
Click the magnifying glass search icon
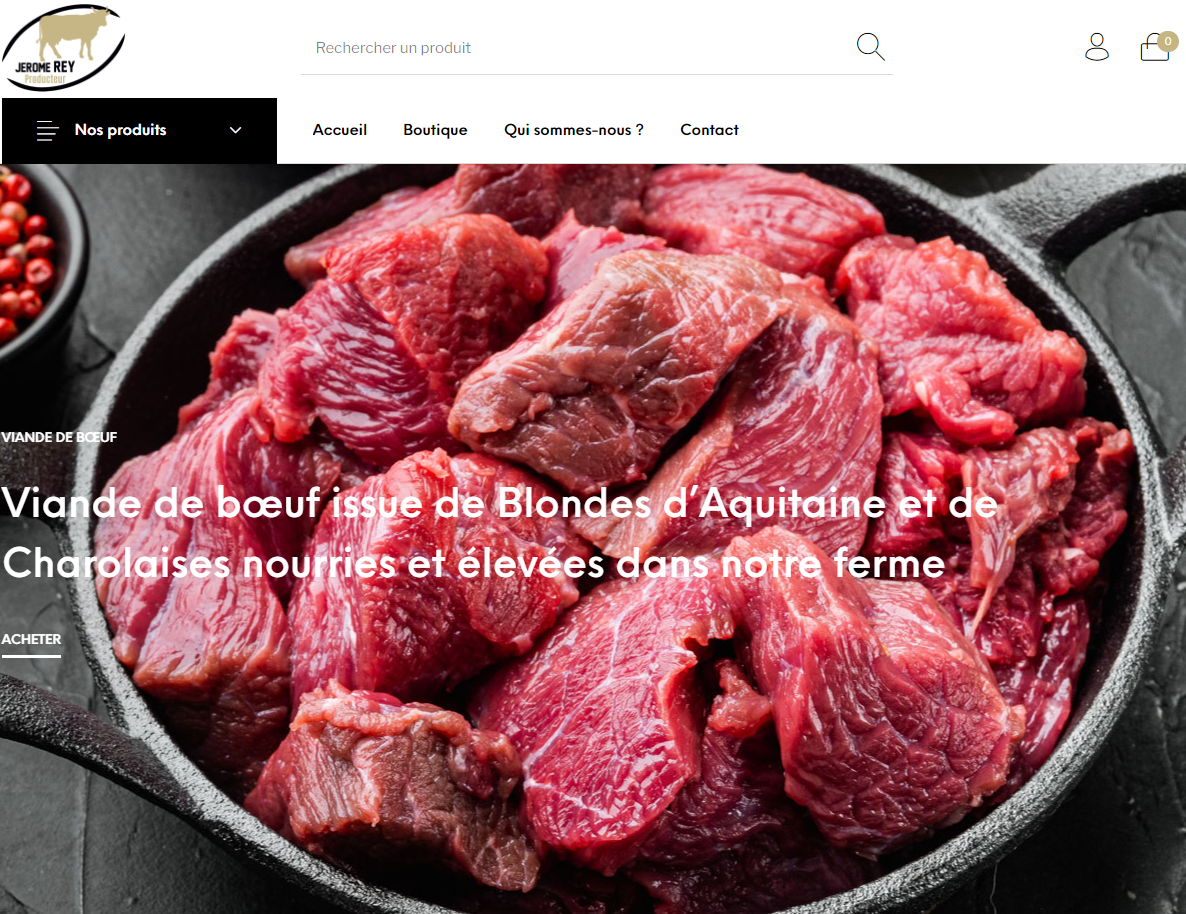coord(870,47)
